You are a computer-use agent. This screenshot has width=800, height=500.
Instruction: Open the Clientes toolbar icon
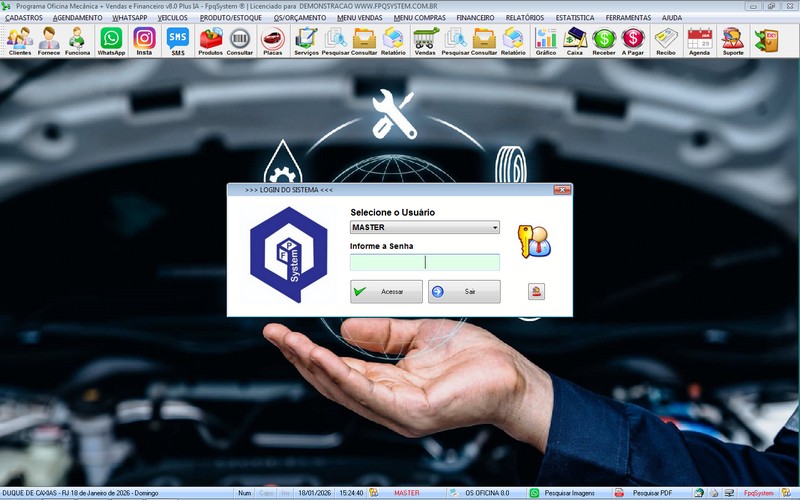pyautogui.click(x=19, y=40)
